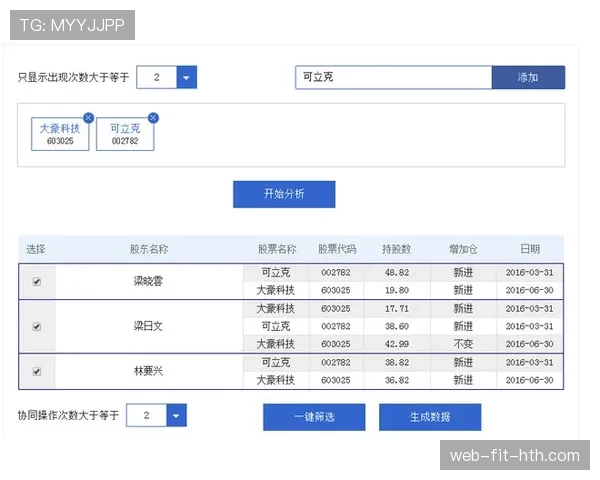This screenshot has height=480, width=600.
Task: Remove the 可立克 tag with its X icon
Action: (x=153, y=118)
